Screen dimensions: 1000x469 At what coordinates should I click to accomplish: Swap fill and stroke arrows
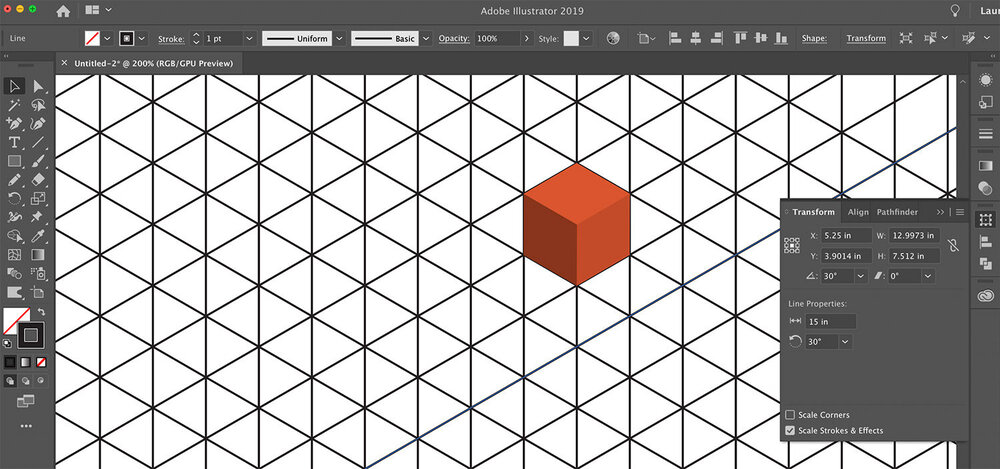coord(42,312)
